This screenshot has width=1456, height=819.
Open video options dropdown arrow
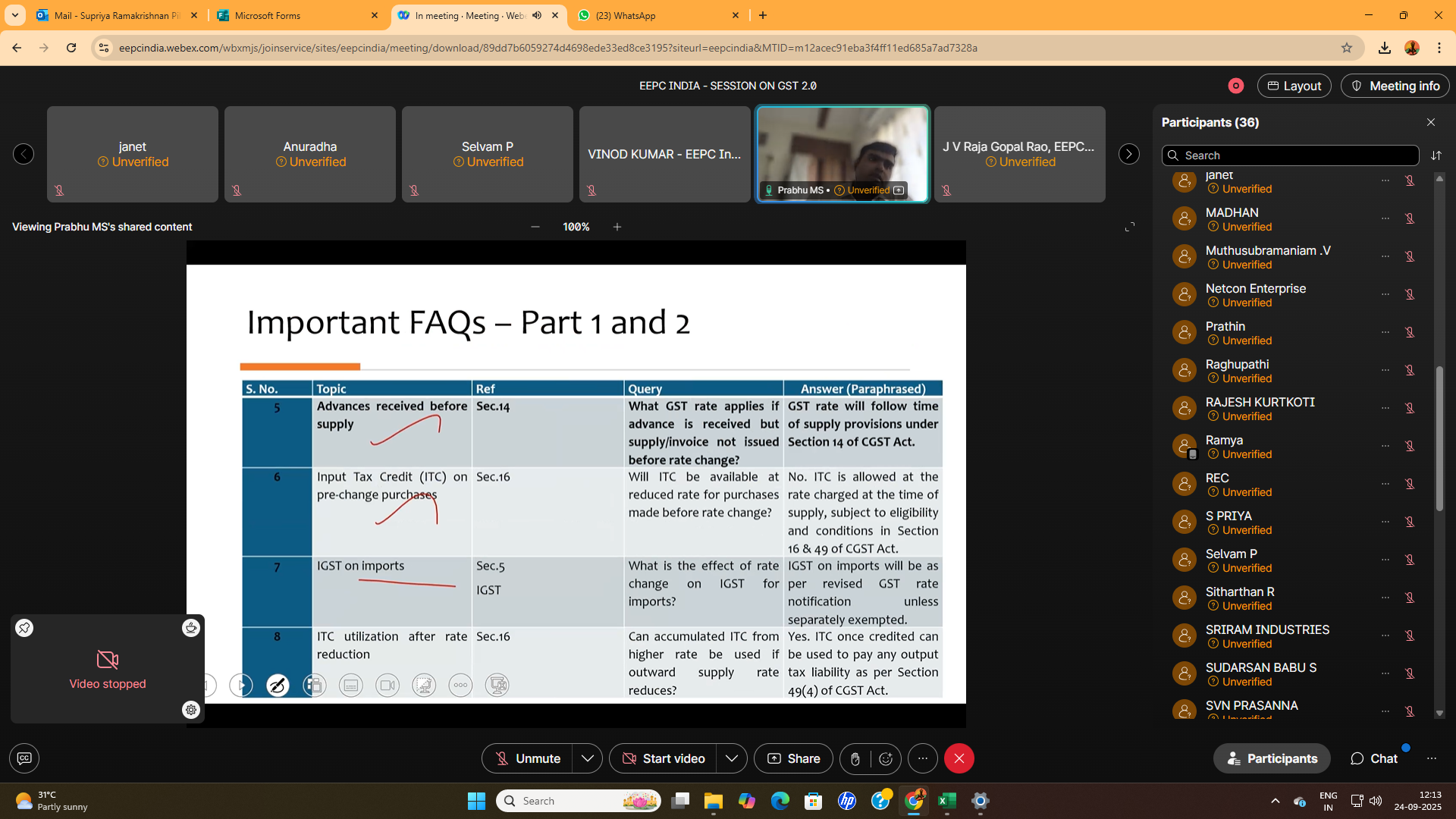732,758
